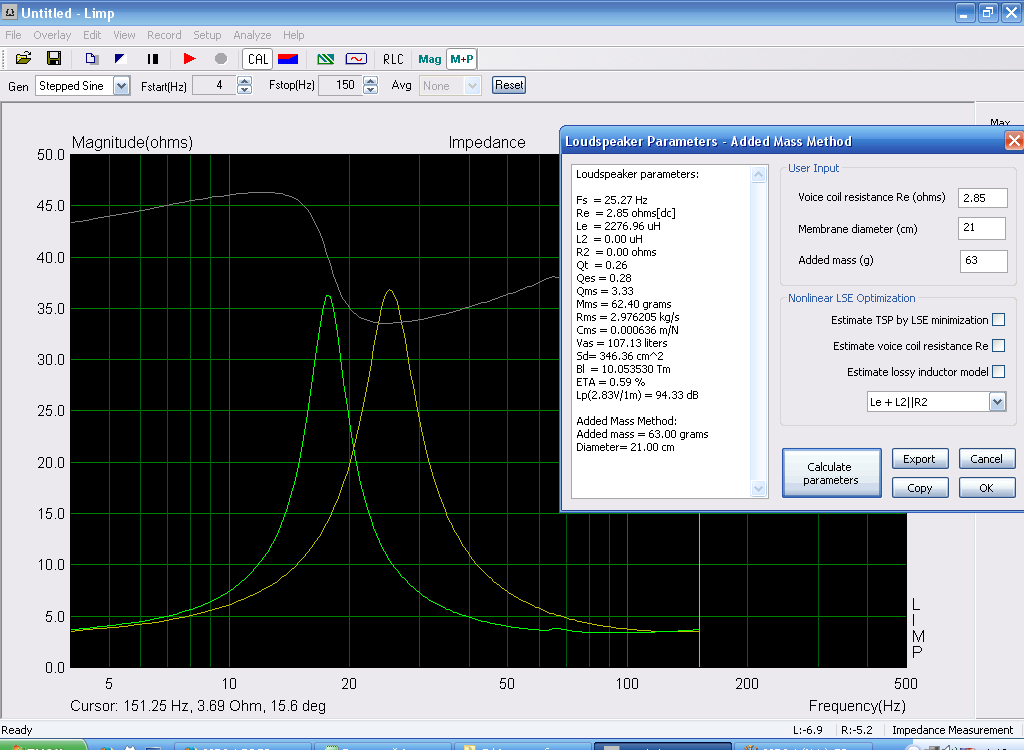Copy graph with the copy icon
1024x750 pixels.
(91, 59)
